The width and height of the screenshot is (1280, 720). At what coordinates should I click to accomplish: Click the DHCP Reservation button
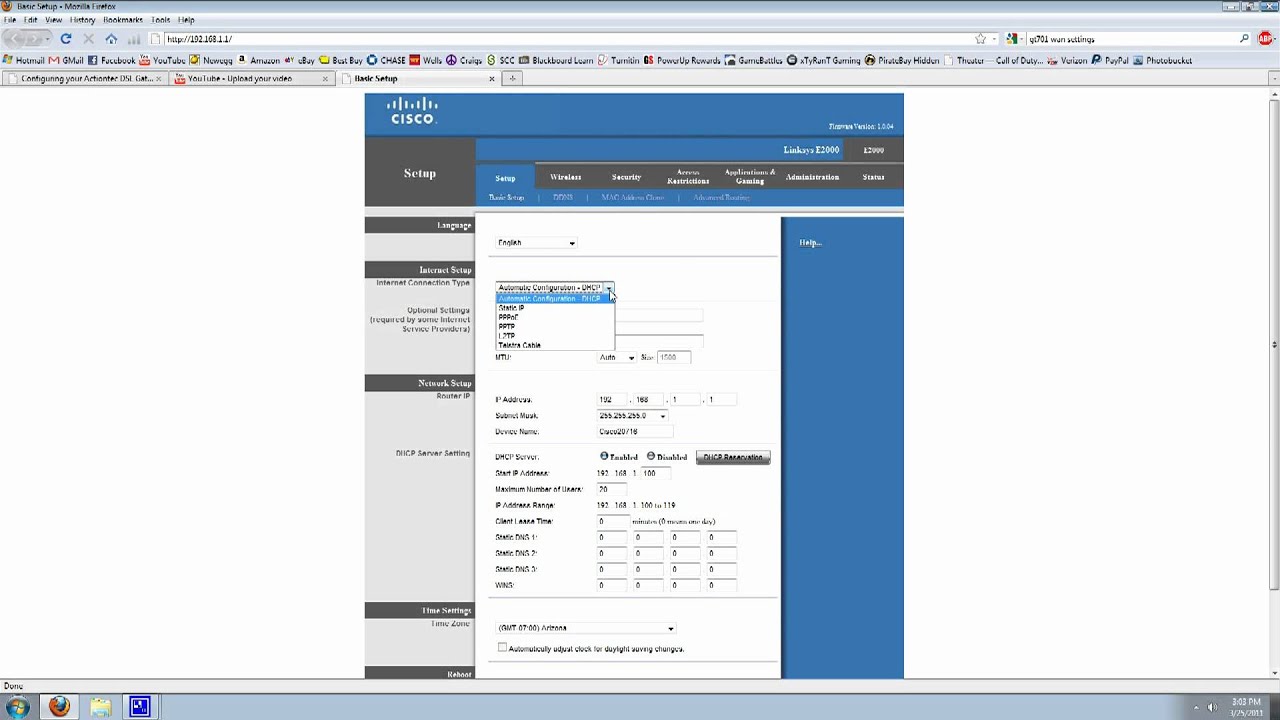[732, 457]
